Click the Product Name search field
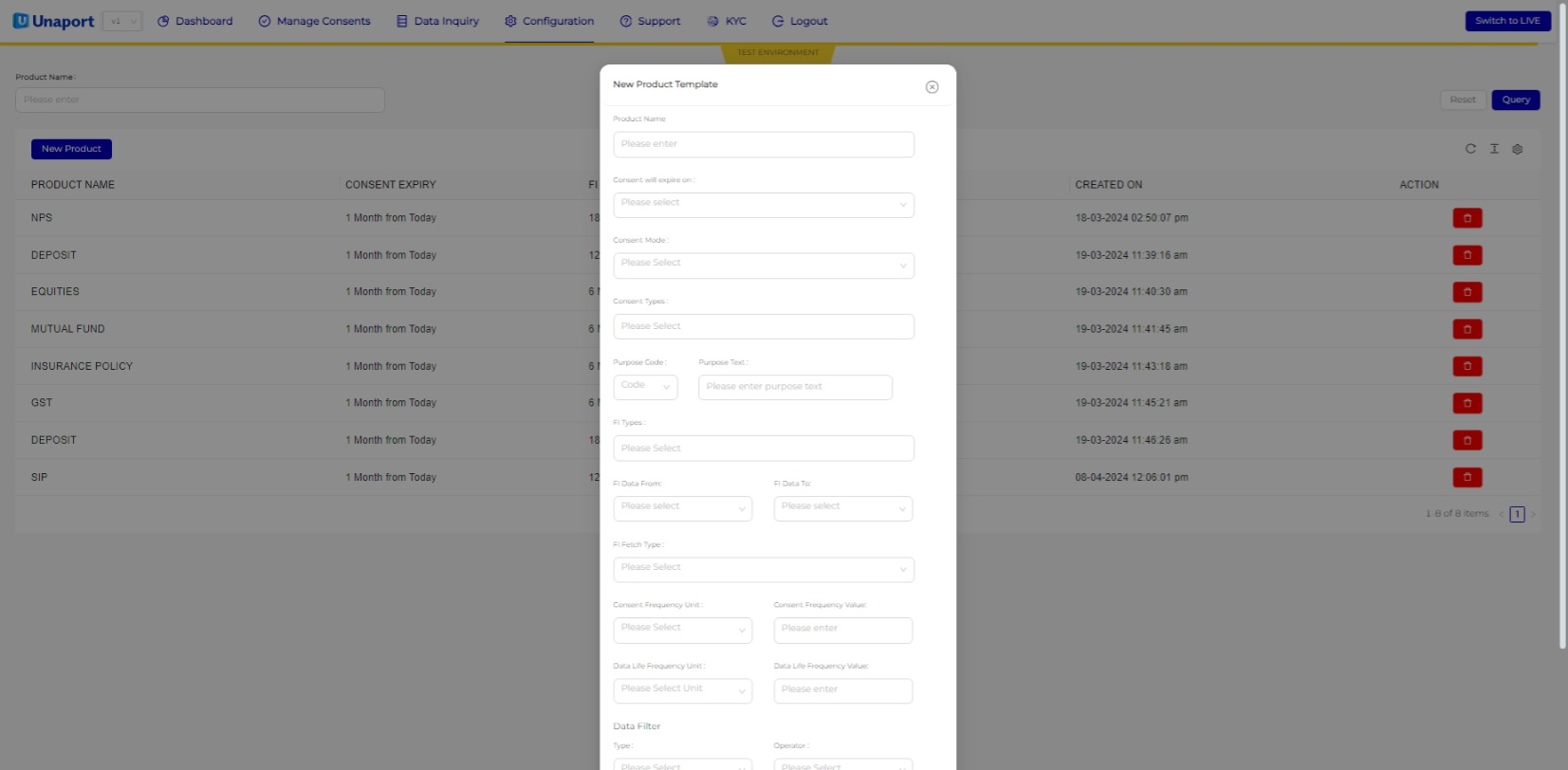The height and width of the screenshot is (770, 1568). coord(200,100)
